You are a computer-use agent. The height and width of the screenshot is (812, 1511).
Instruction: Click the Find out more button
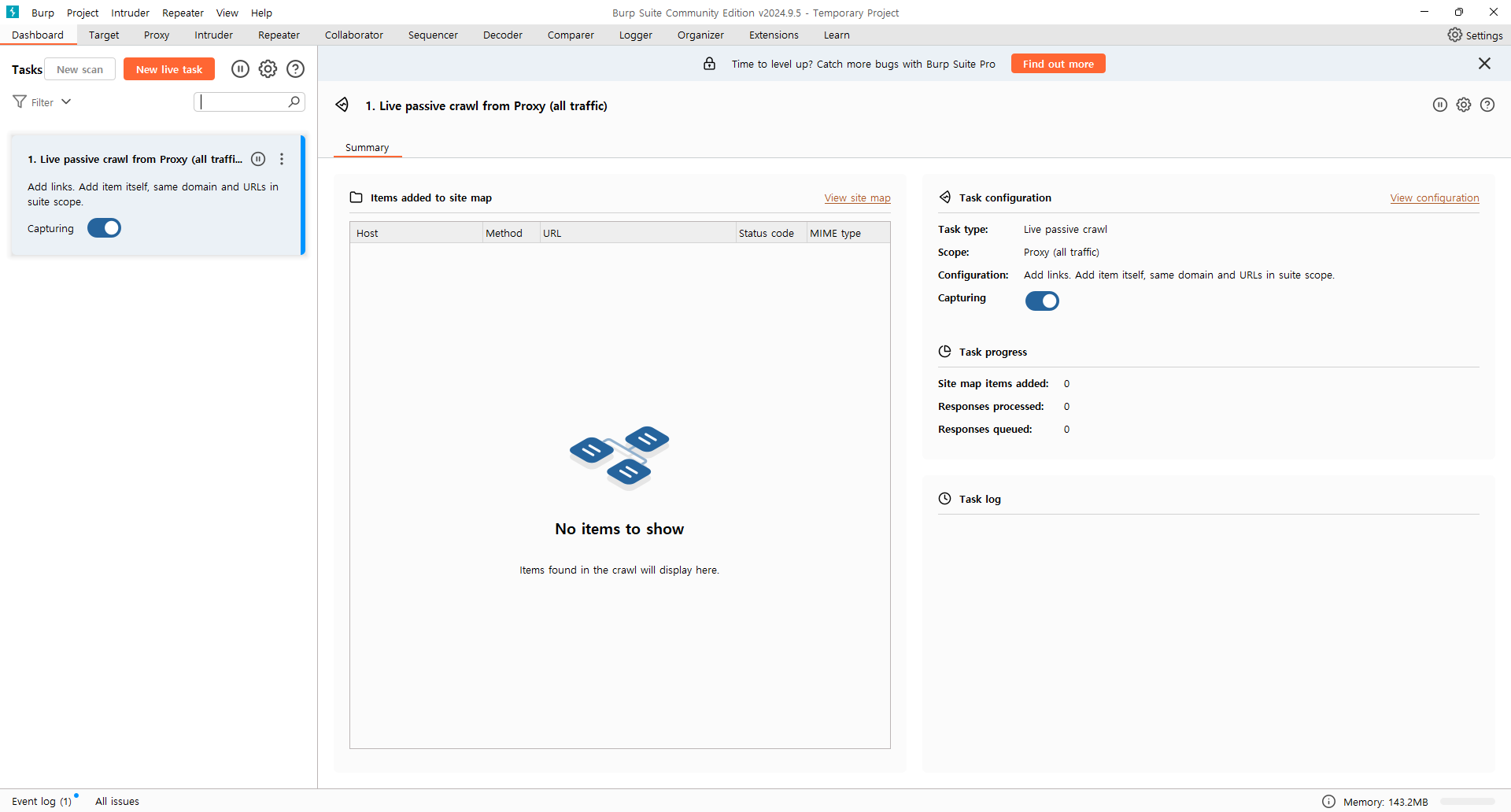(1058, 64)
